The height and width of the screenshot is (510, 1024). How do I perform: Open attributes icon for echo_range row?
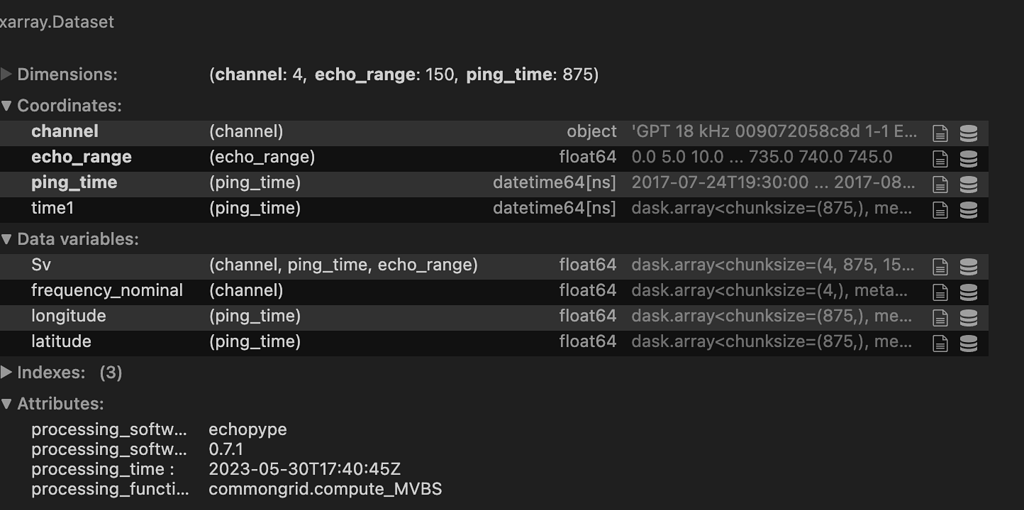(x=940, y=159)
